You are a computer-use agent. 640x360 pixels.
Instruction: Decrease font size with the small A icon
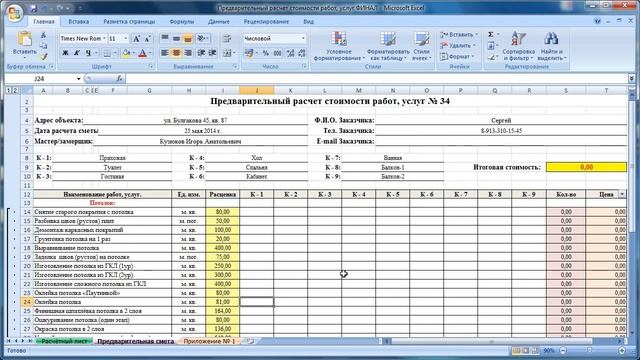click(x=148, y=38)
